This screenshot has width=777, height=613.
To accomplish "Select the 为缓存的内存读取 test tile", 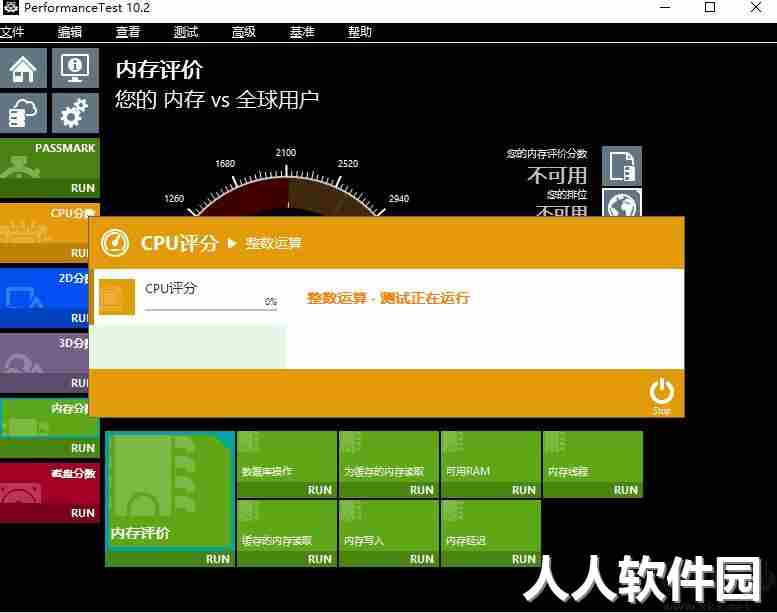I will [389, 457].
